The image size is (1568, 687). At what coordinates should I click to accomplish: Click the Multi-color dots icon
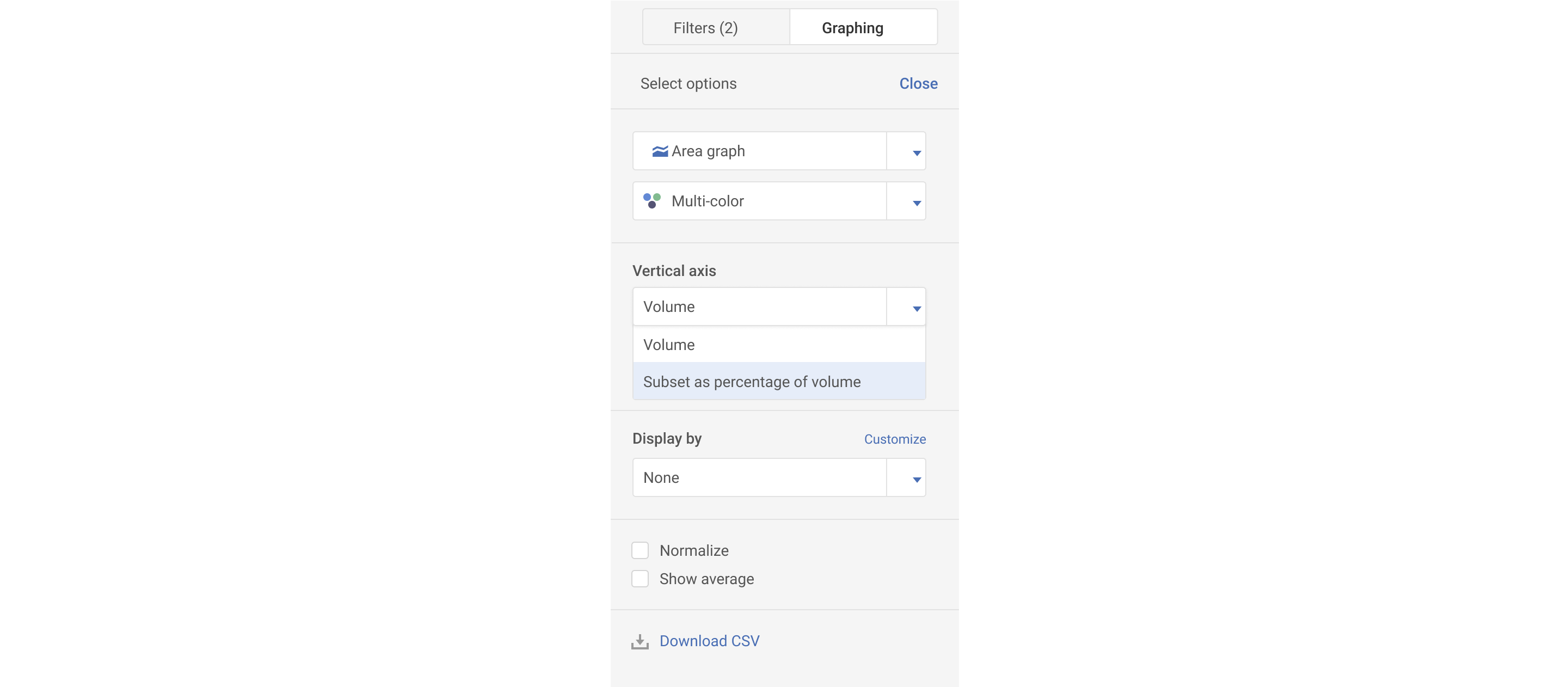[x=652, y=200]
